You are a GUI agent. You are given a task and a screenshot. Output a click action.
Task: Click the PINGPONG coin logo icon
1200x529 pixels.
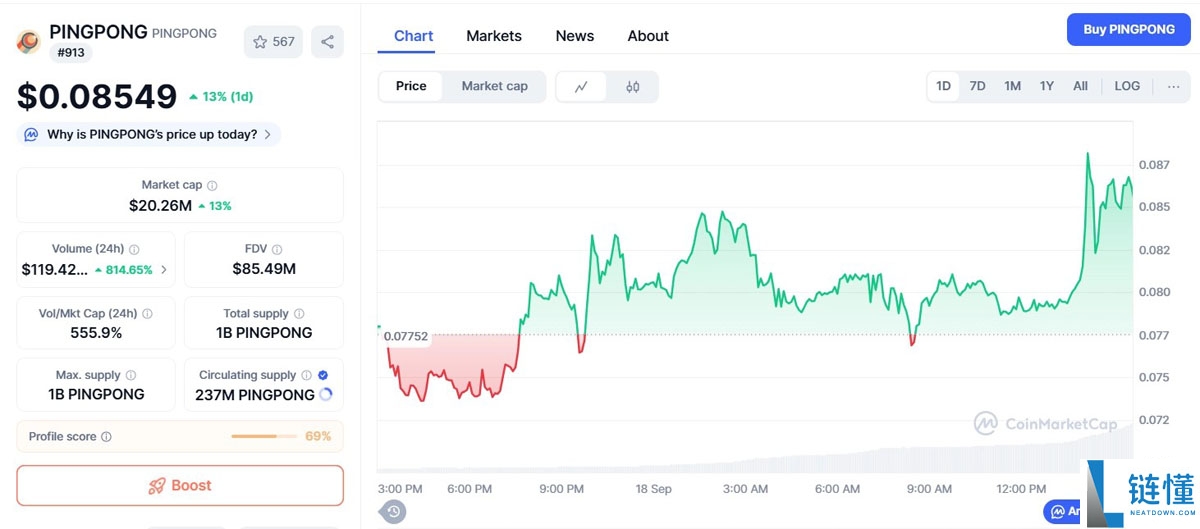28,42
